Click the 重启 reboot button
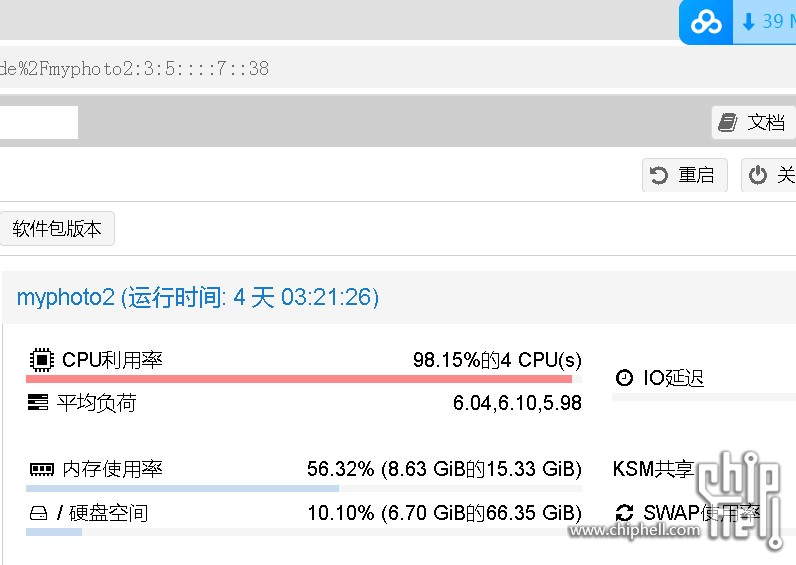 [685, 175]
